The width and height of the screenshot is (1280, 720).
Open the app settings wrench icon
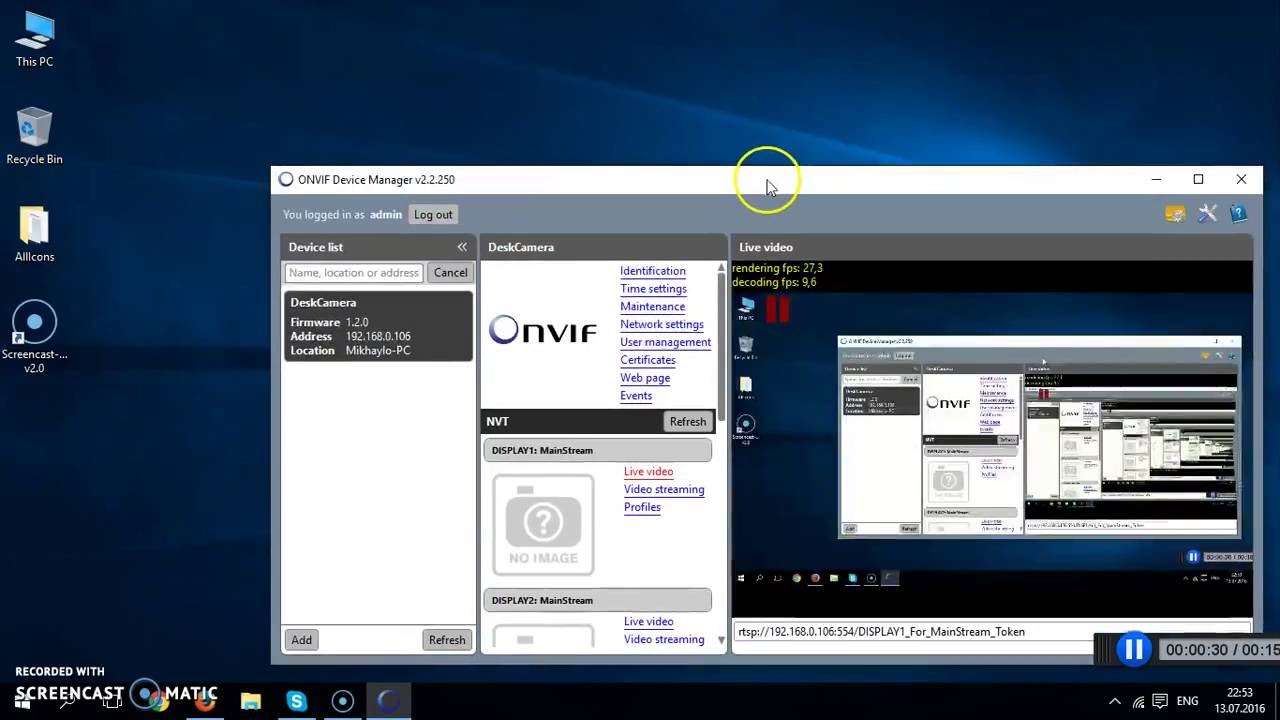coord(1207,213)
